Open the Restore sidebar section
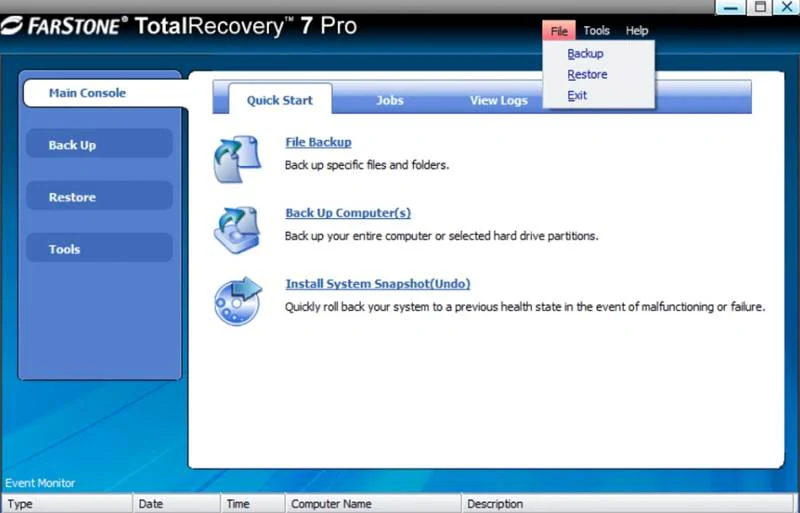Screen dimensions: 800x513 pos(99,197)
